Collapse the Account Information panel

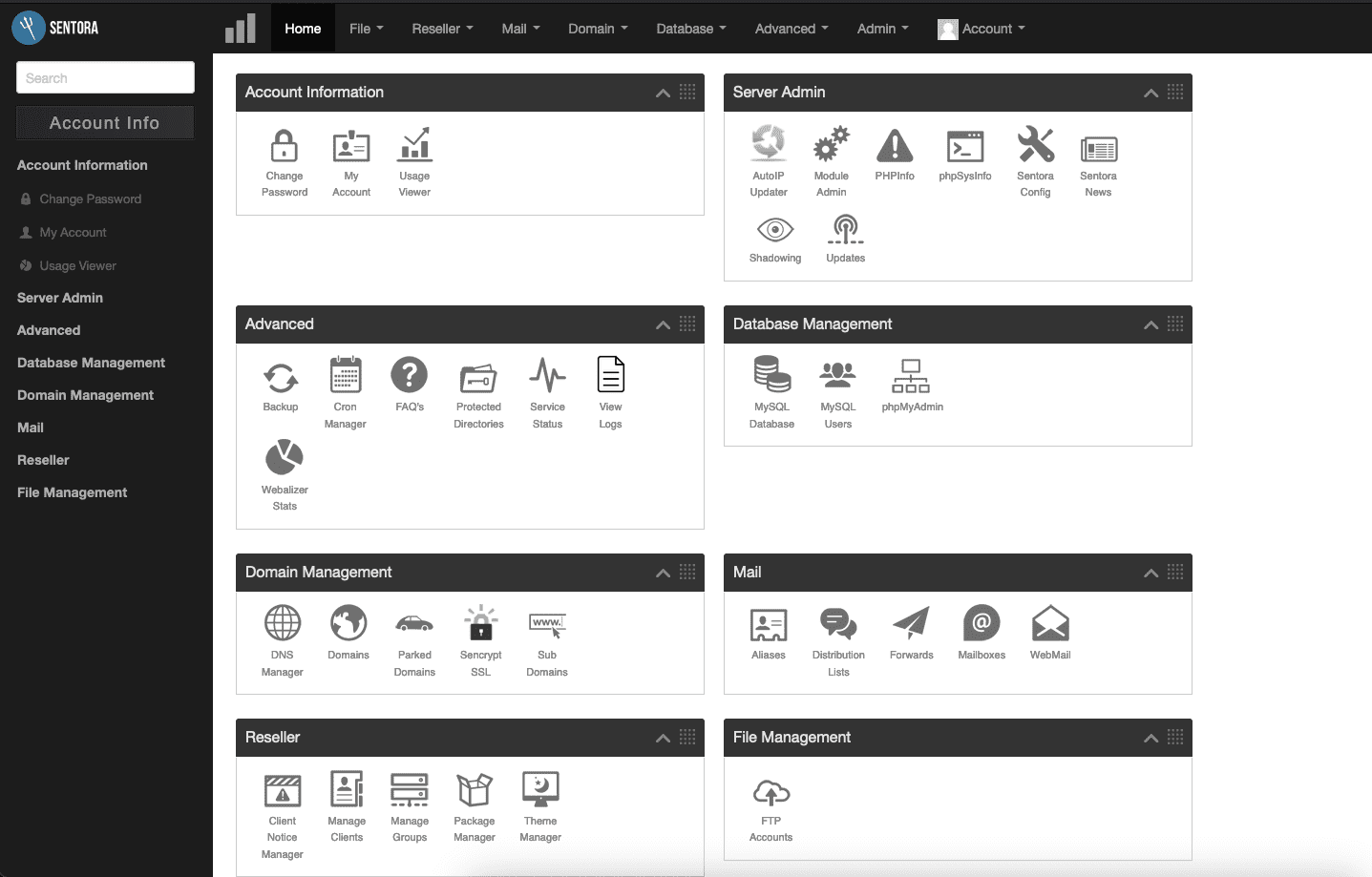(663, 93)
